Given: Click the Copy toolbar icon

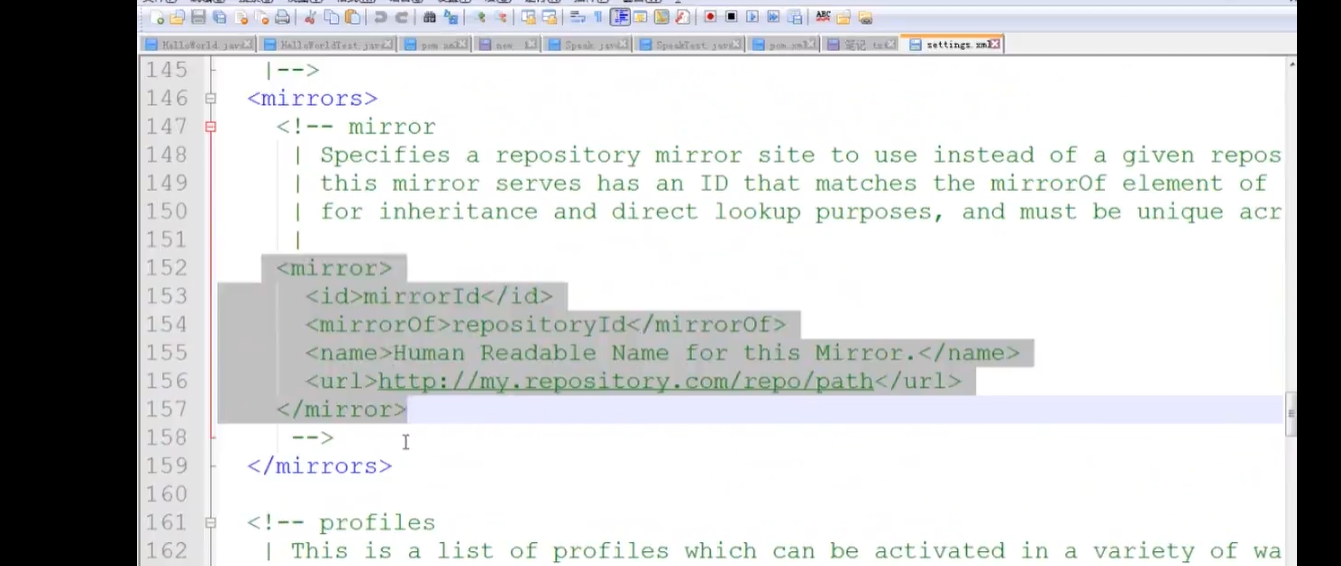Looking at the screenshot, I should tap(331, 18).
